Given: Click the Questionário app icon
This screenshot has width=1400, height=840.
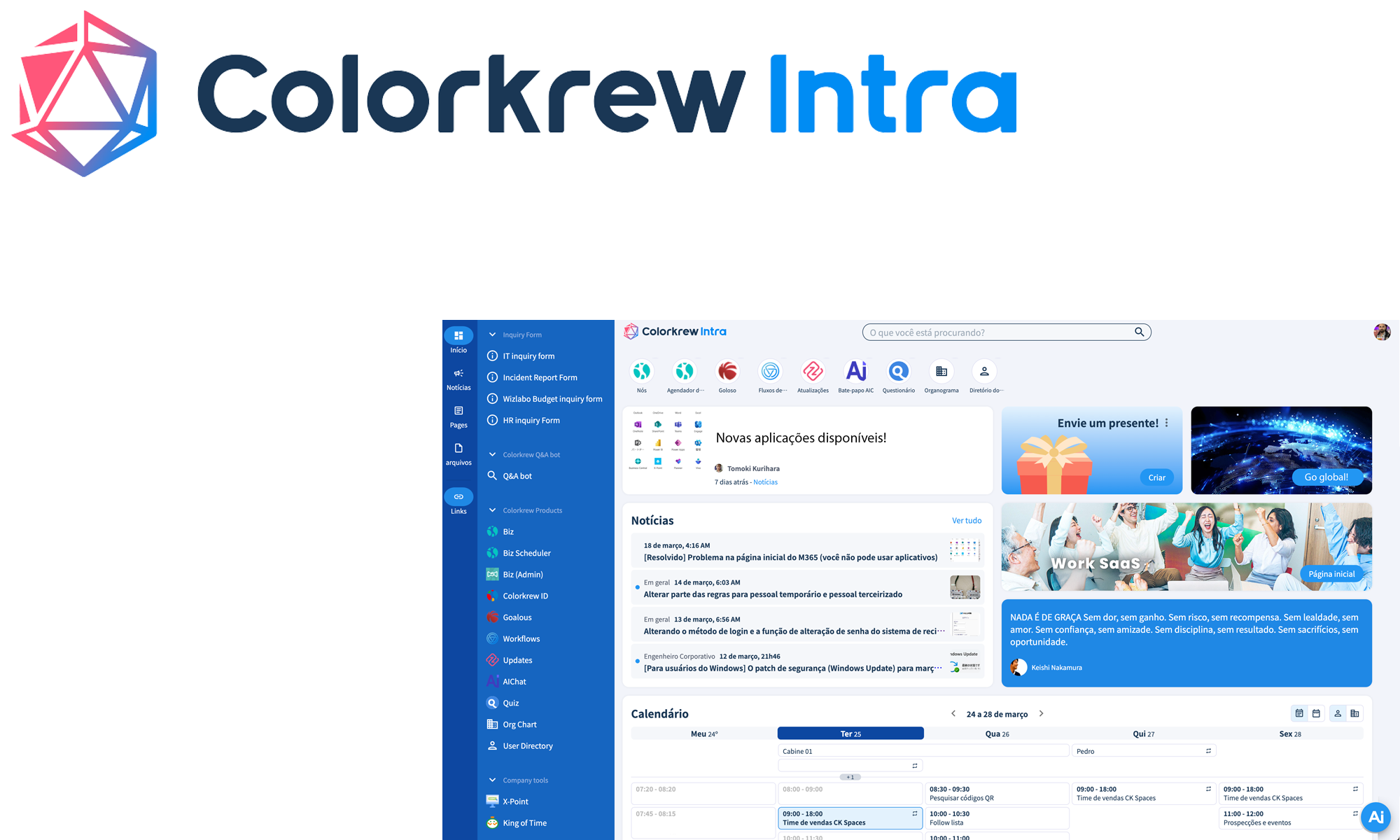Looking at the screenshot, I should [898, 372].
